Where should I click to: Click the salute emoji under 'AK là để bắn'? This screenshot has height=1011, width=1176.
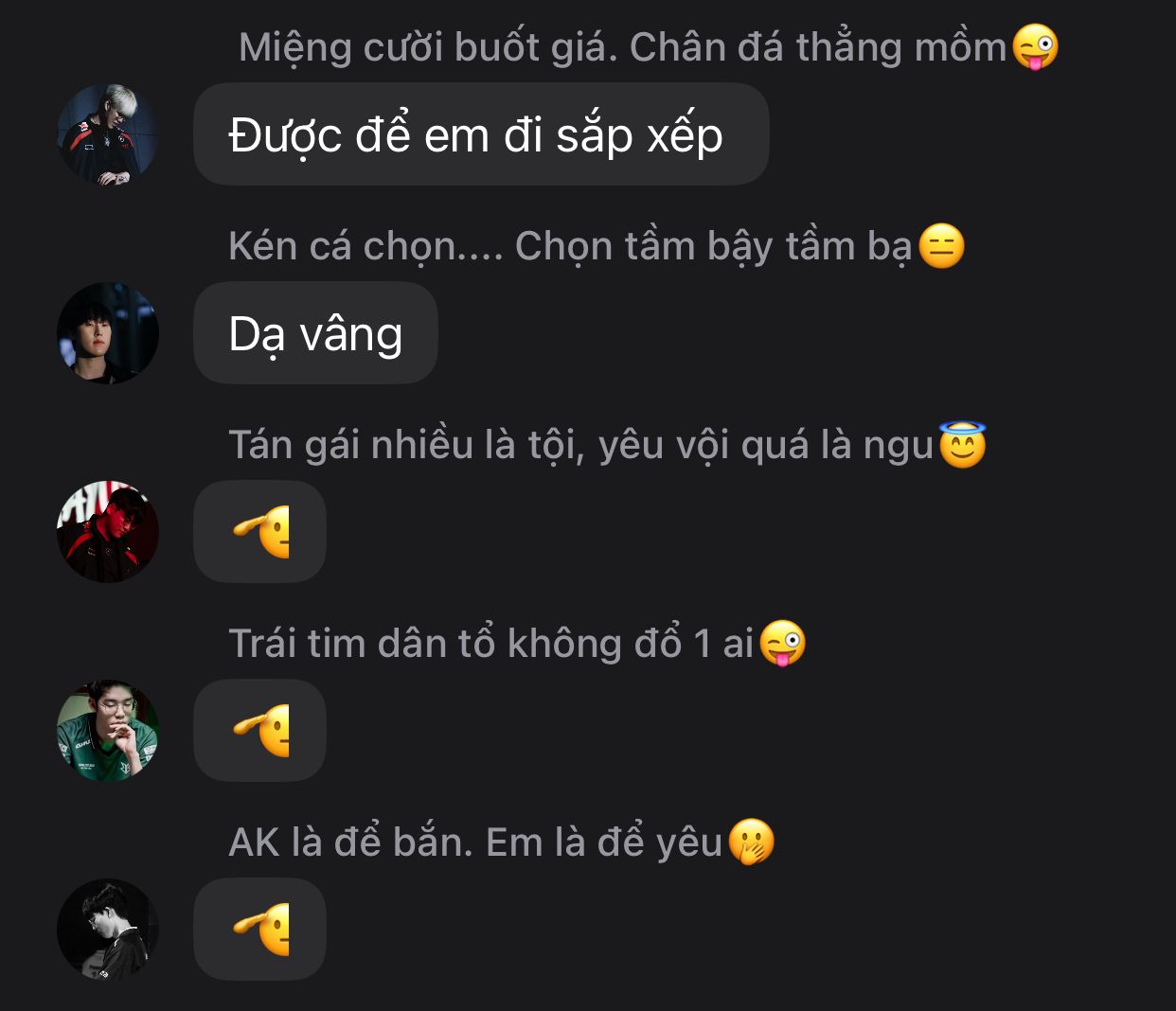[261, 930]
